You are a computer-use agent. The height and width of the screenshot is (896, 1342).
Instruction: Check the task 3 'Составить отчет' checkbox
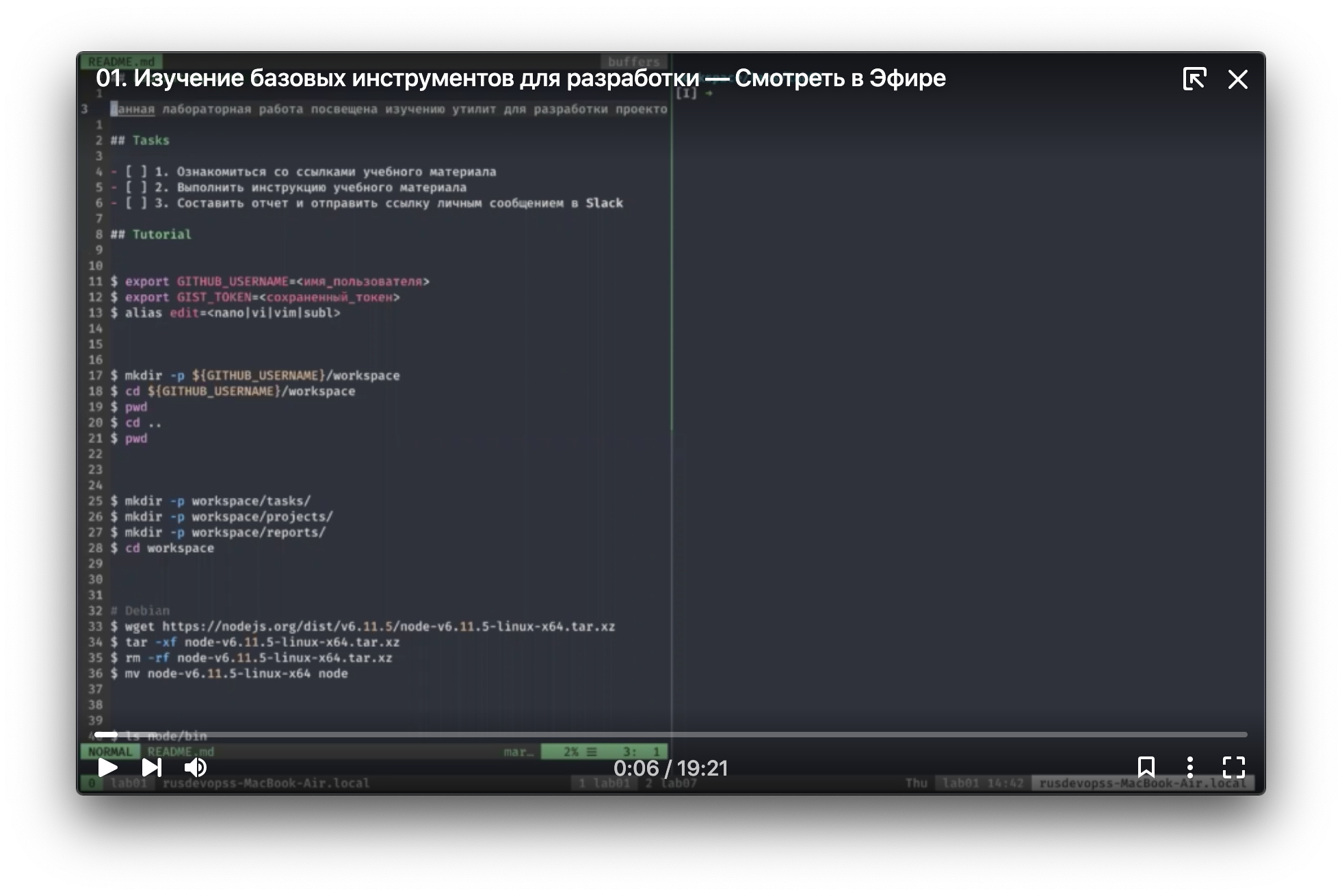135,203
